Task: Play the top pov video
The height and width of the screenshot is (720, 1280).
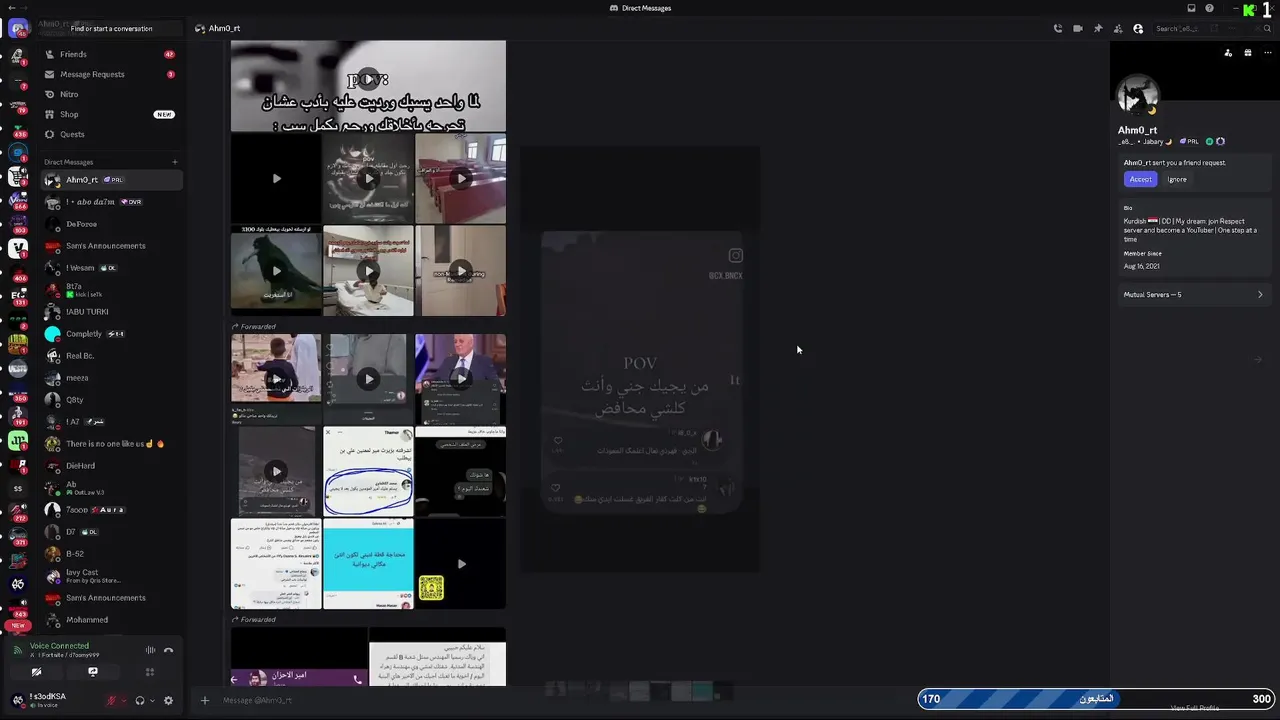Action: point(368,79)
